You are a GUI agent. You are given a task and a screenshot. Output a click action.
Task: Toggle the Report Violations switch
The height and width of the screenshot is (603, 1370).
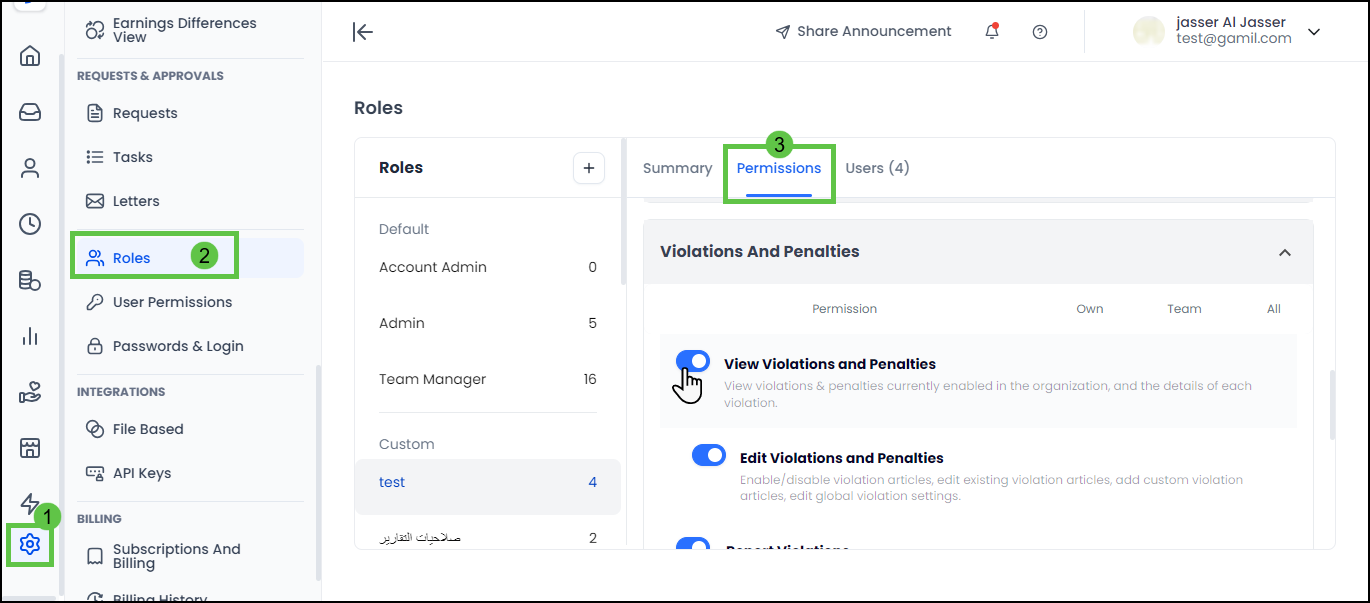693,545
